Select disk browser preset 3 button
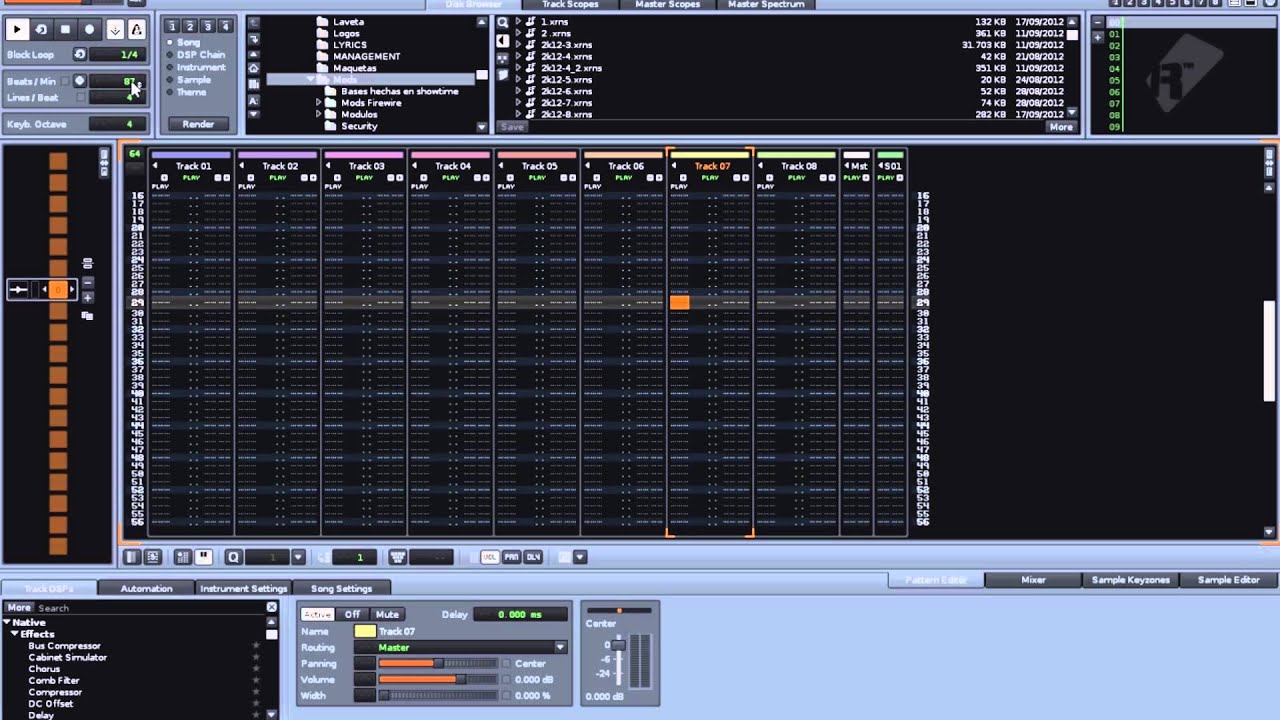This screenshot has width=1280, height=720. [207, 26]
